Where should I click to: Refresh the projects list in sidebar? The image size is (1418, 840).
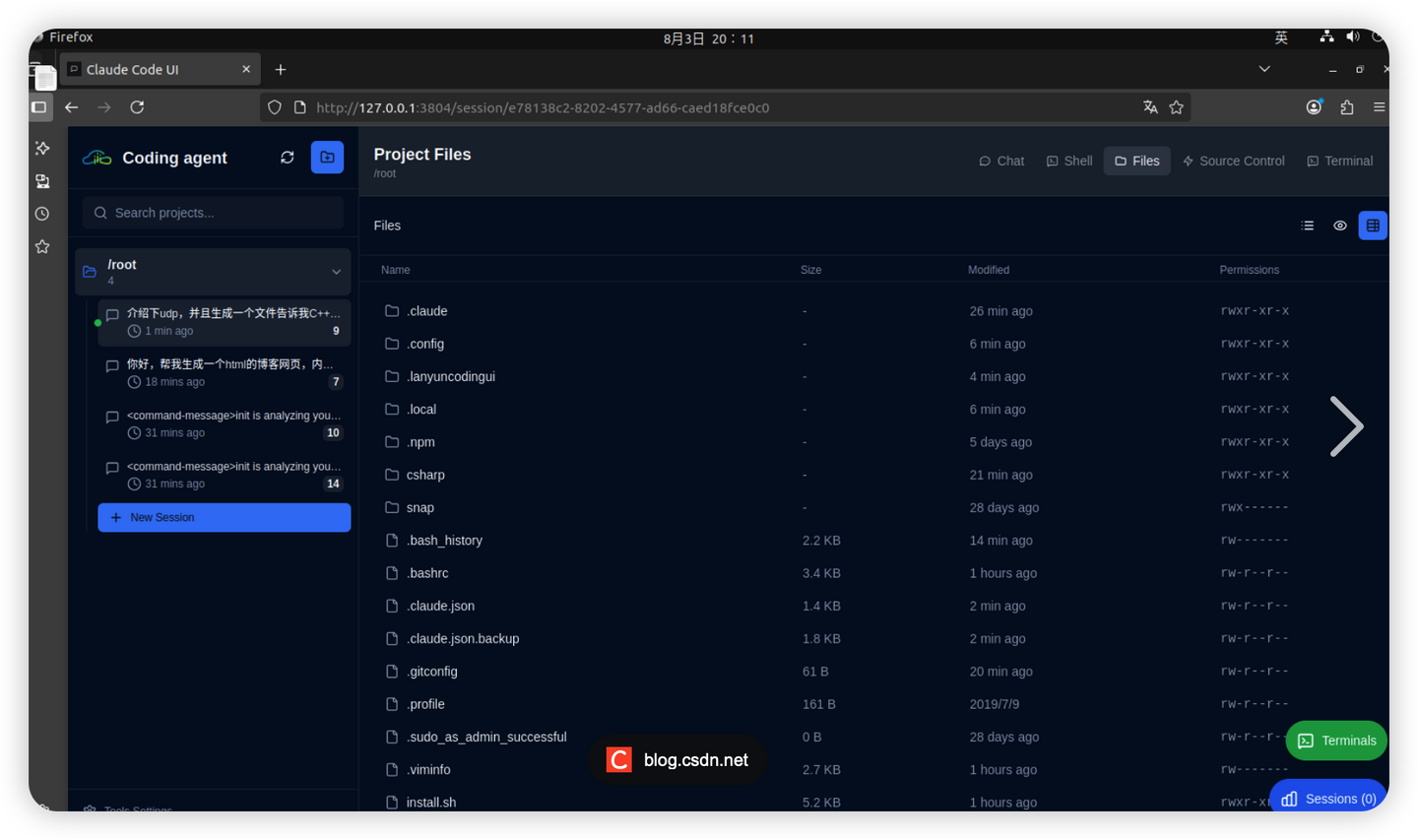tap(288, 158)
